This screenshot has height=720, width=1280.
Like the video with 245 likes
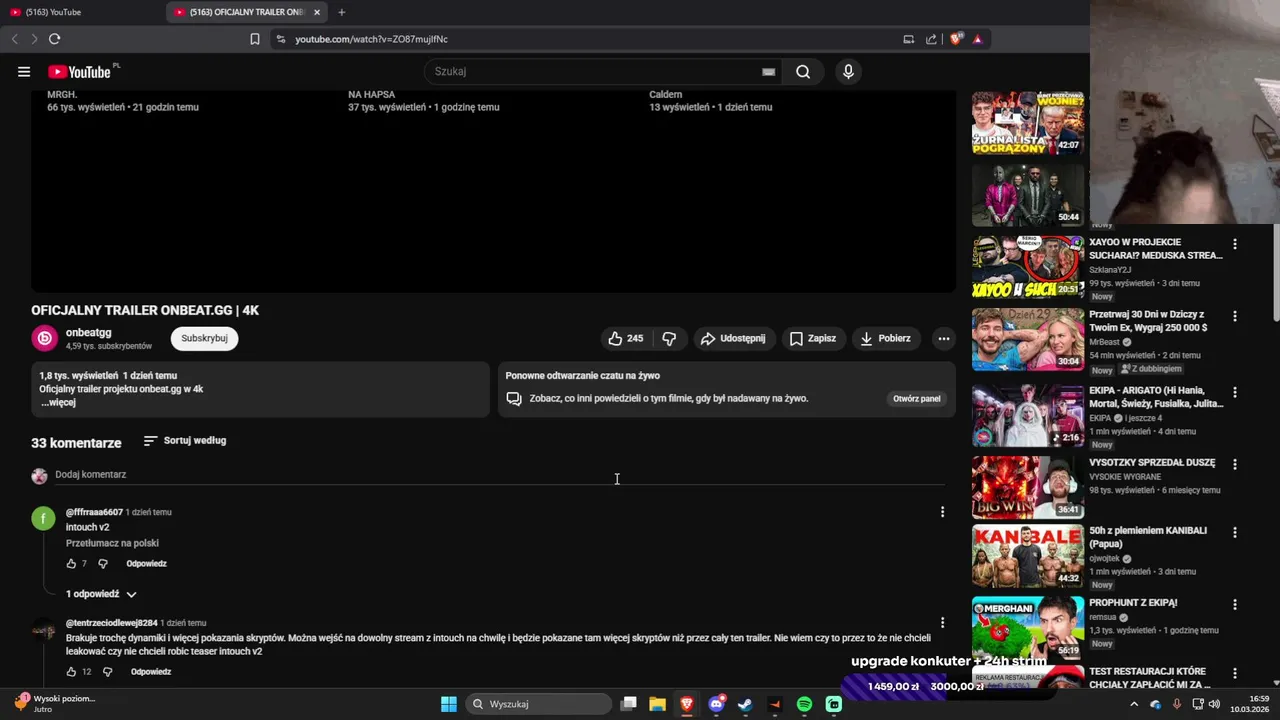point(625,339)
